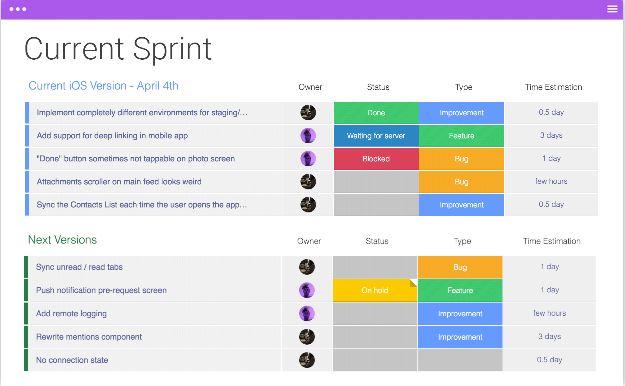Click the 'Status' column header in Next Versions
The width and height of the screenshot is (625, 386).
(x=377, y=241)
